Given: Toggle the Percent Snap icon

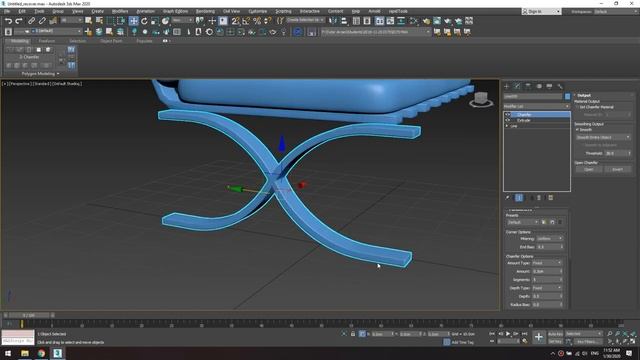Looking at the screenshot, I should click(257, 21).
